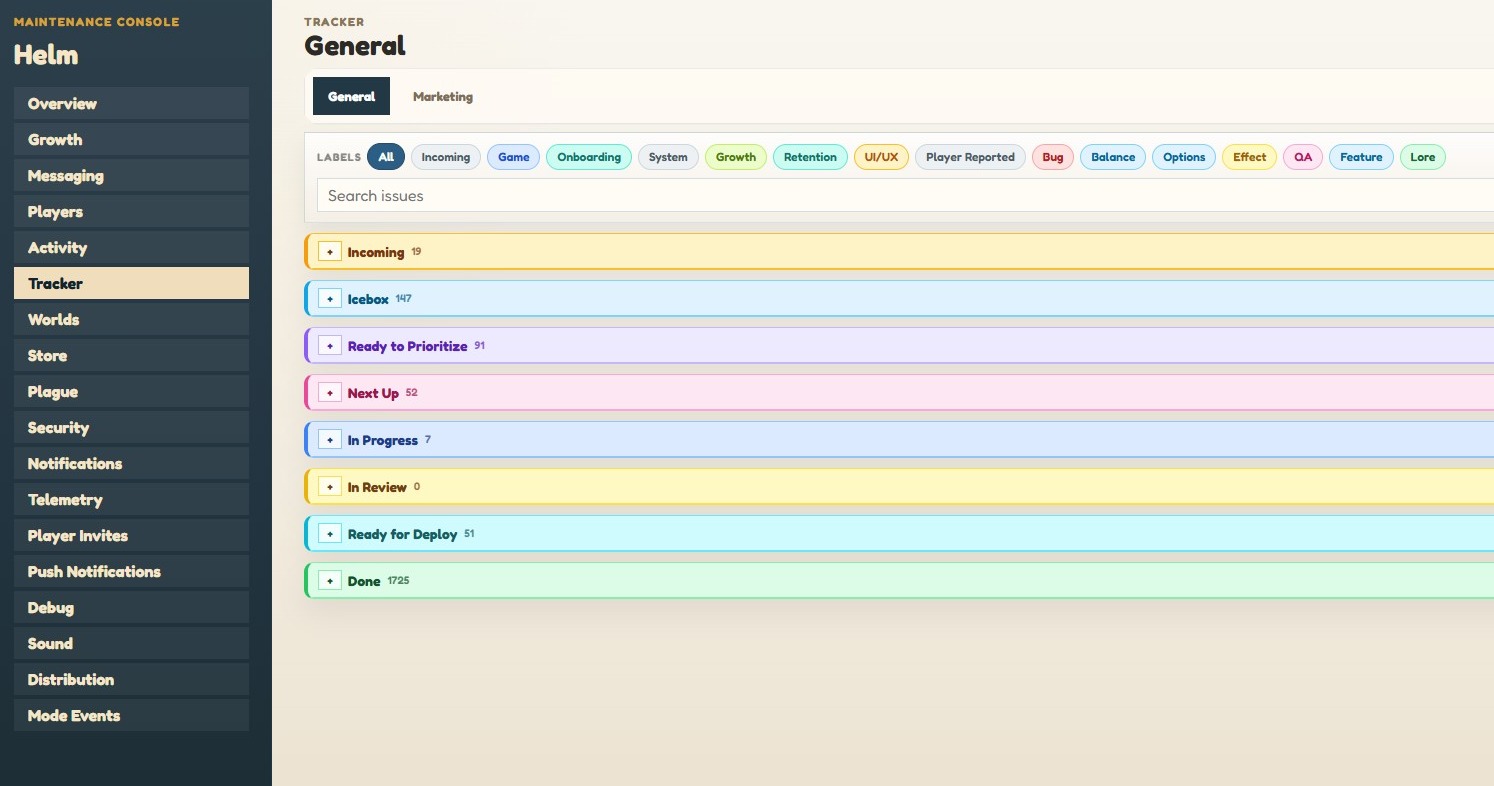
Task: Switch to the General tab
Action: click(x=351, y=96)
